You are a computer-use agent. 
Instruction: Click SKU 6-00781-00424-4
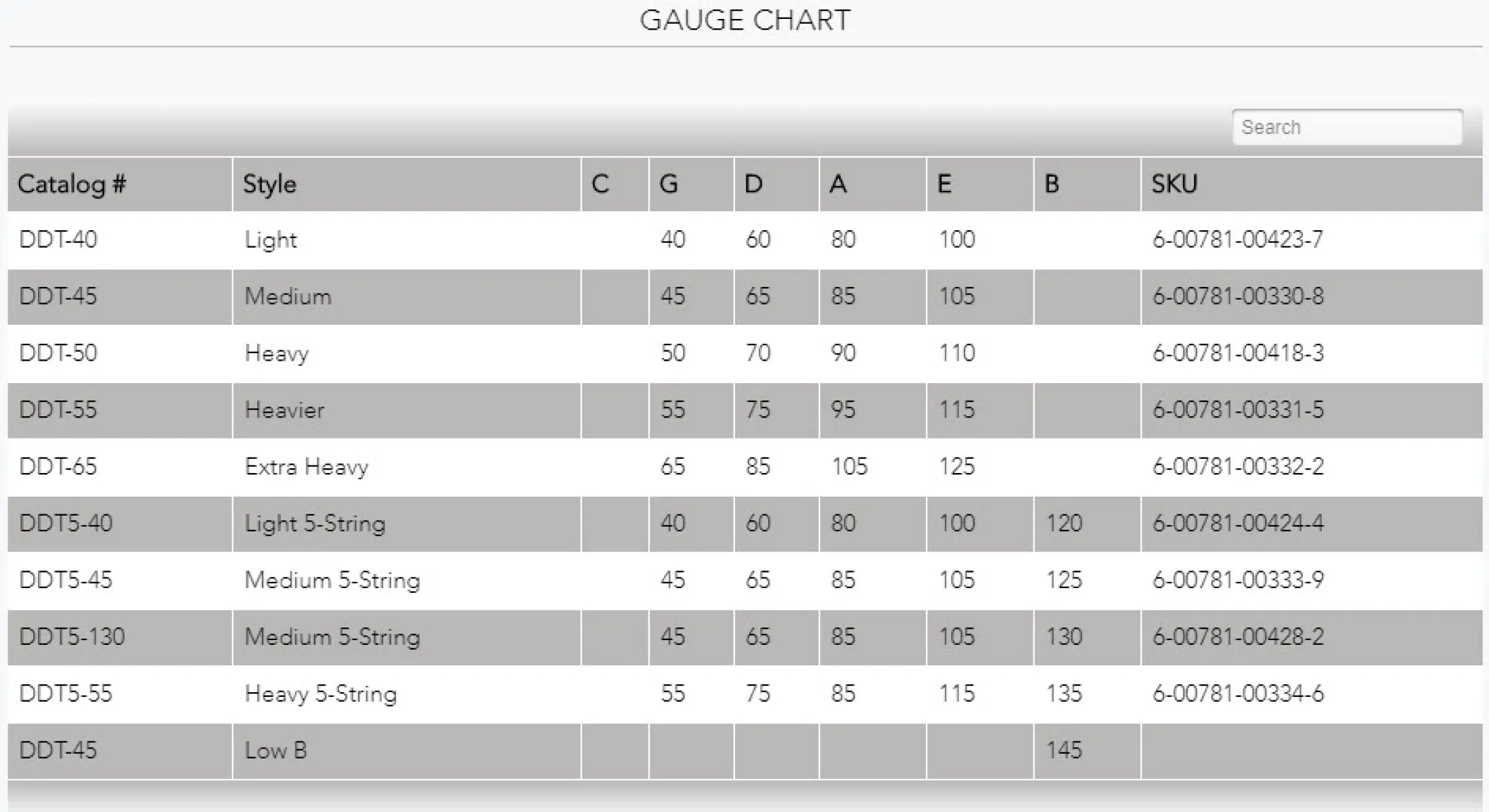(x=1238, y=524)
